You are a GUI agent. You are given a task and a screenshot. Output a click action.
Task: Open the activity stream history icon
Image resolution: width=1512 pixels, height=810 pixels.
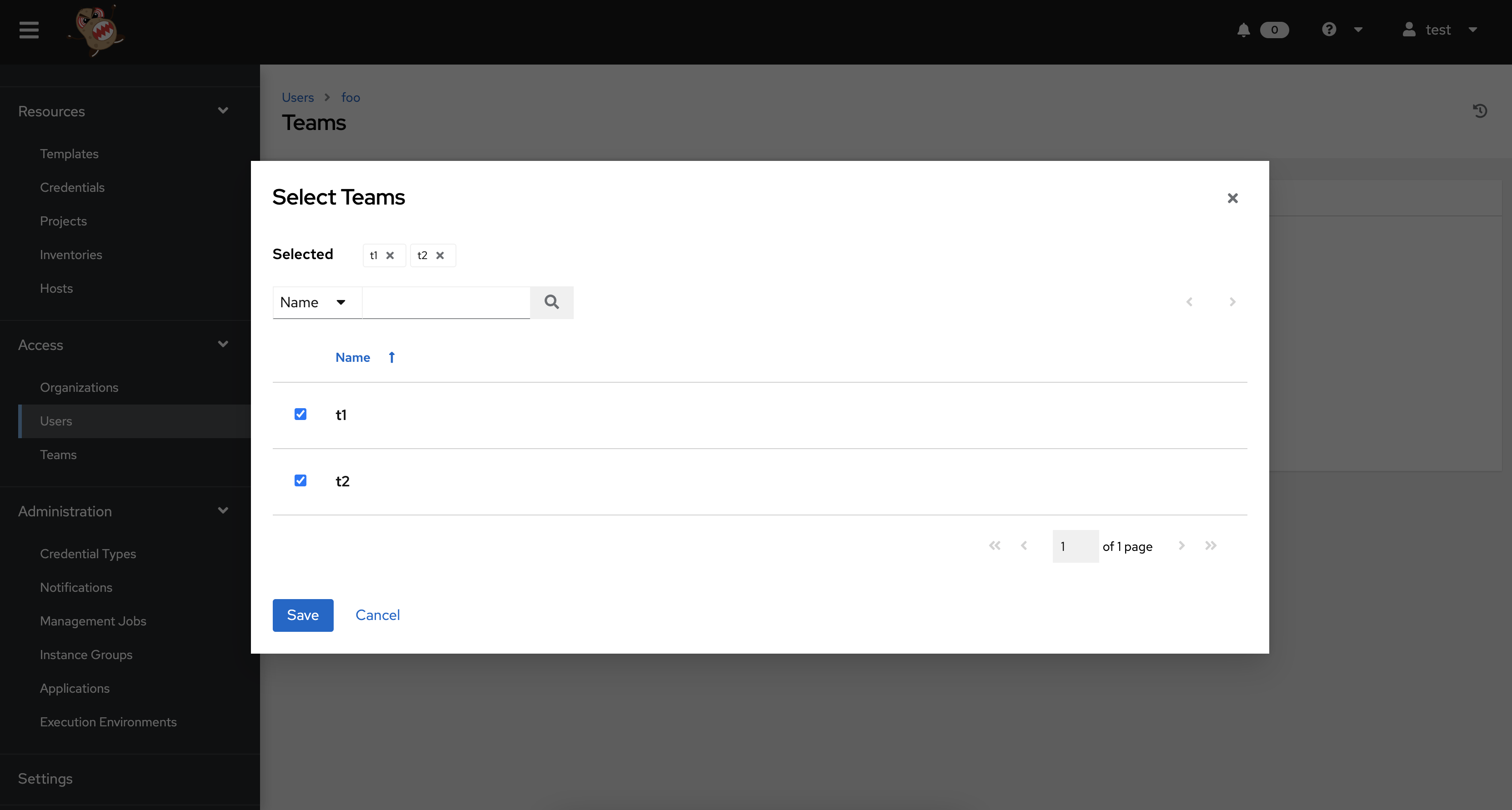coord(1480,110)
